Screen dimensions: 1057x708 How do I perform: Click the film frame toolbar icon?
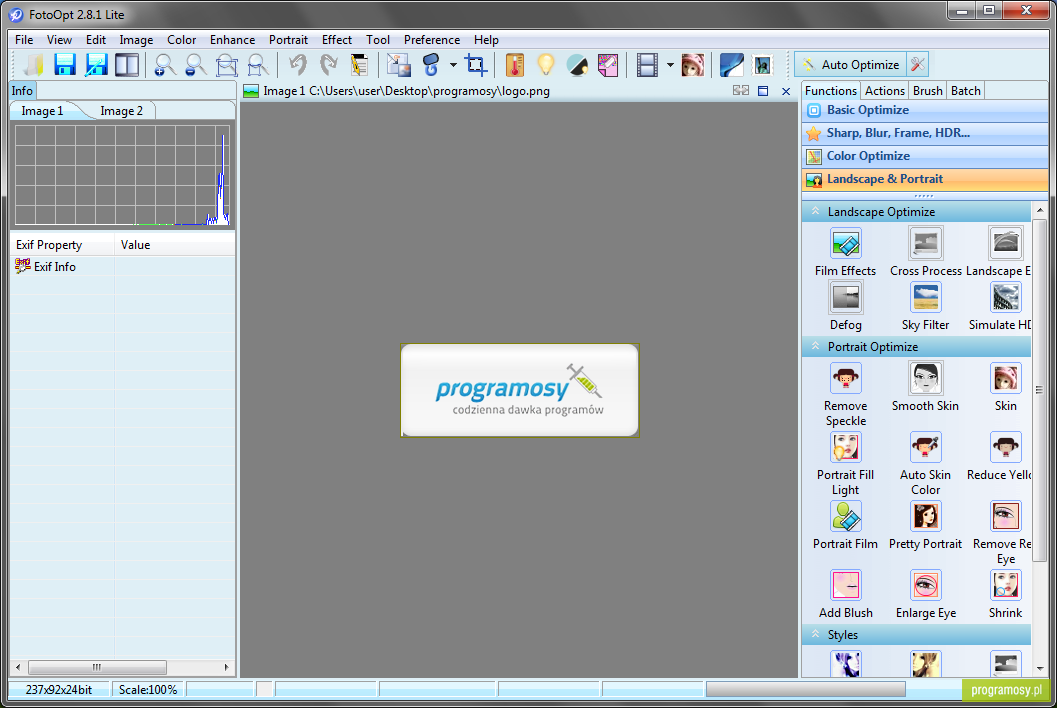pyautogui.click(x=647, y=65)
